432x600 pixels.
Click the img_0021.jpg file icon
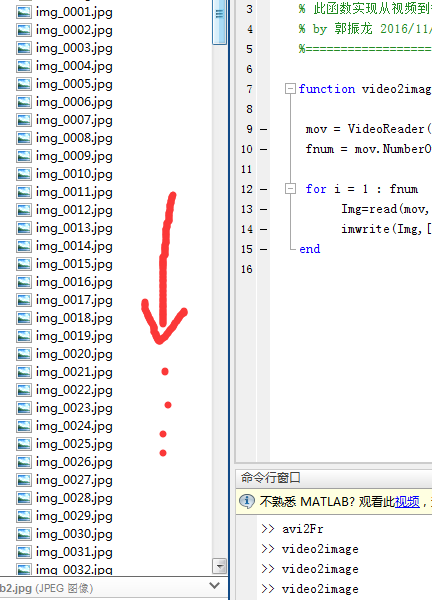click(24, 372)
